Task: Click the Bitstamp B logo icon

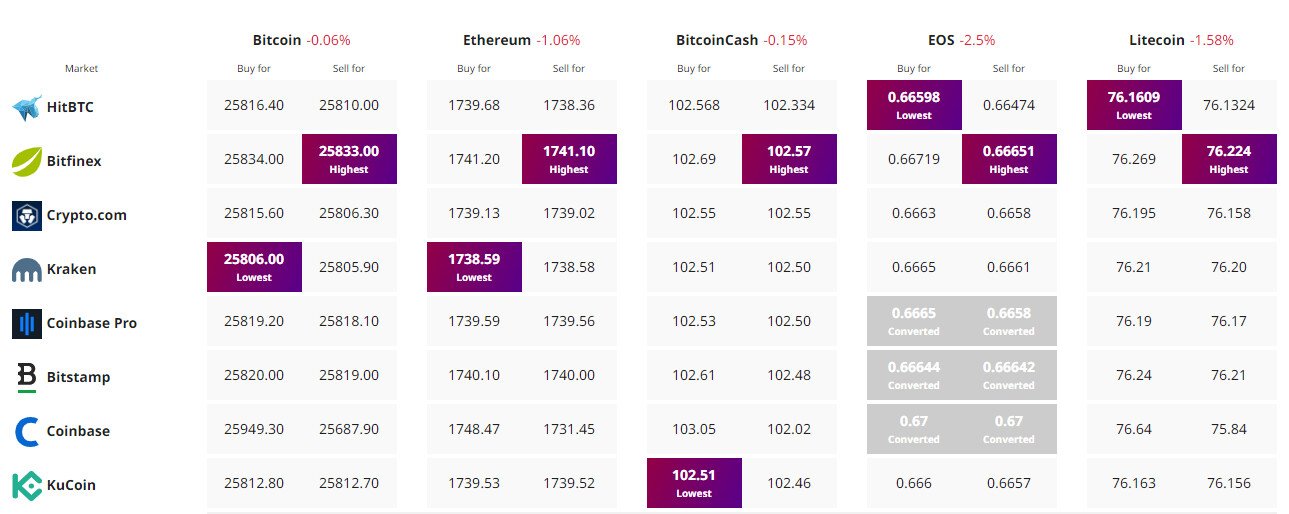Action: coord(26,377)
